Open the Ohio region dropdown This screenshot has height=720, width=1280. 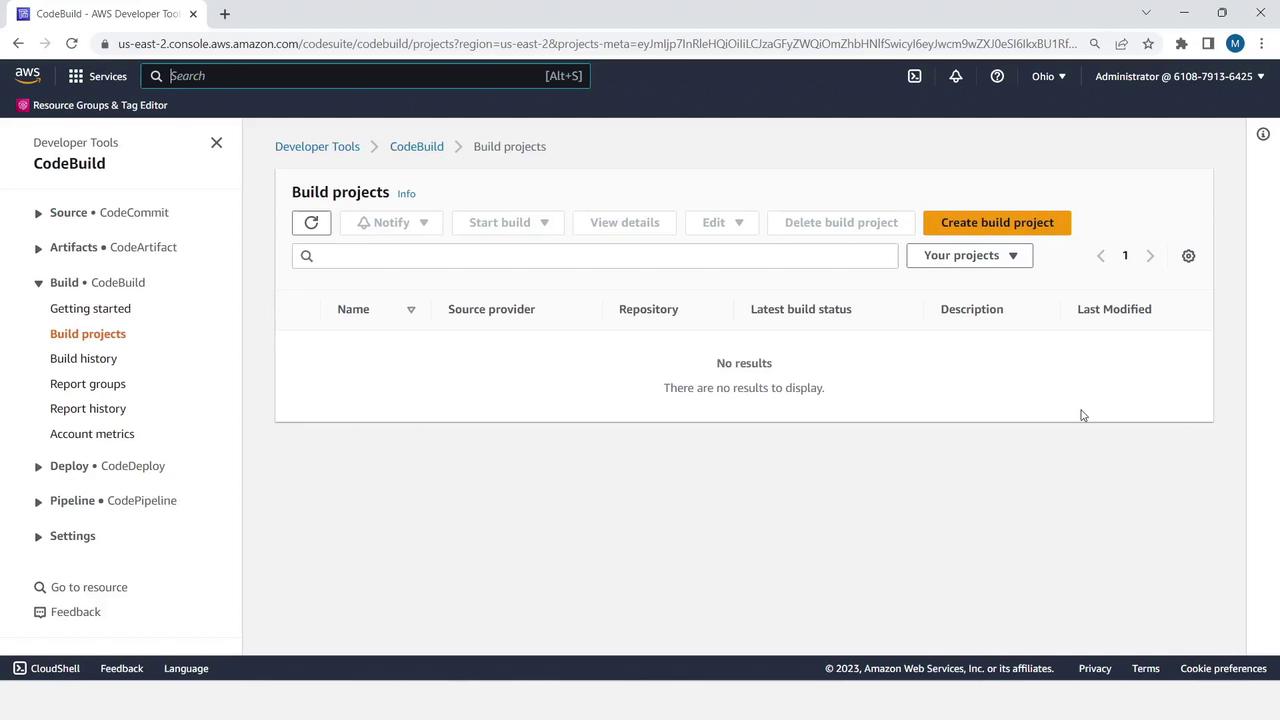[1048, 76]
